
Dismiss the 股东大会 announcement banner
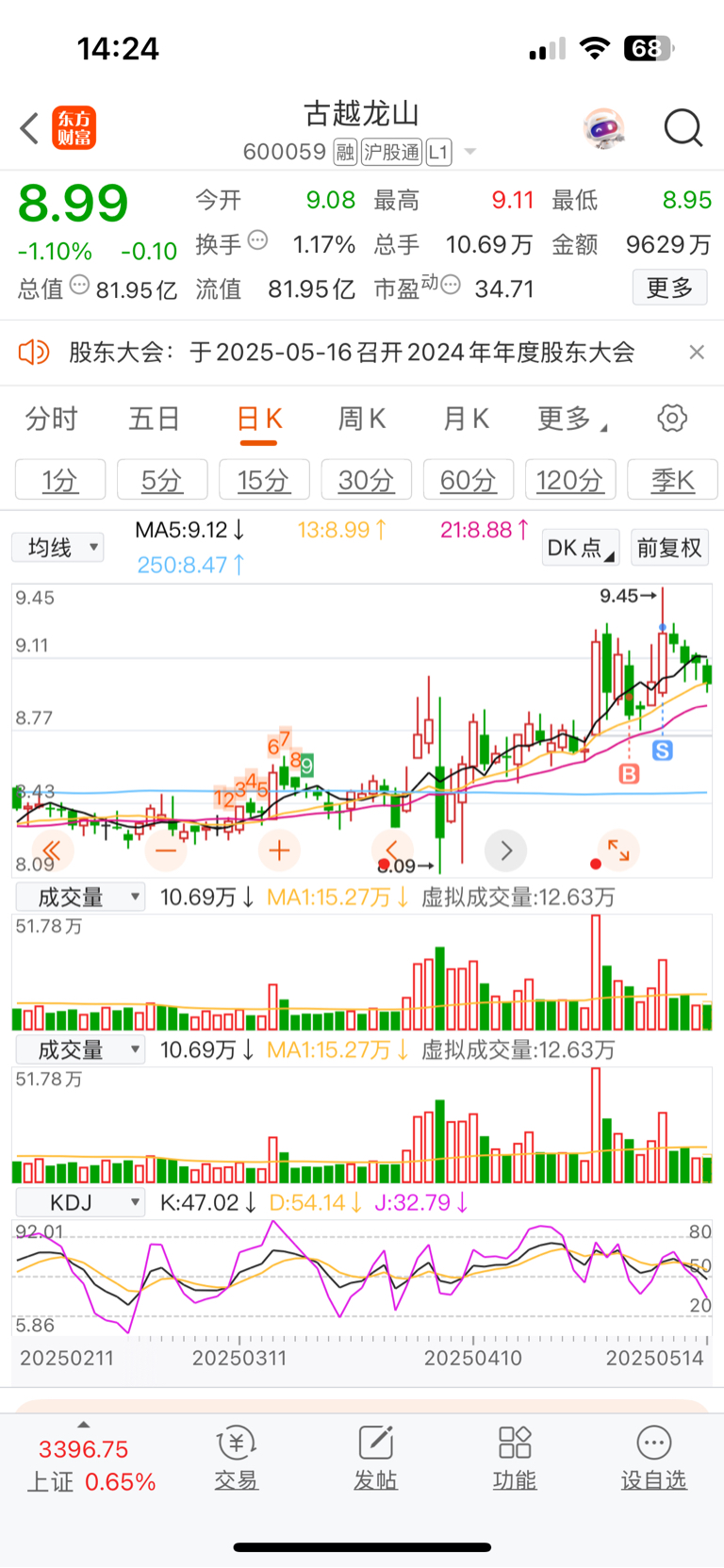coord(697,353)
